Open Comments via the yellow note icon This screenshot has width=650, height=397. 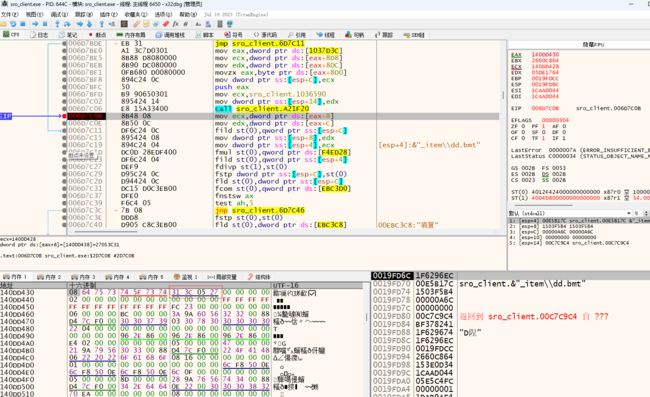click(146, 24)
